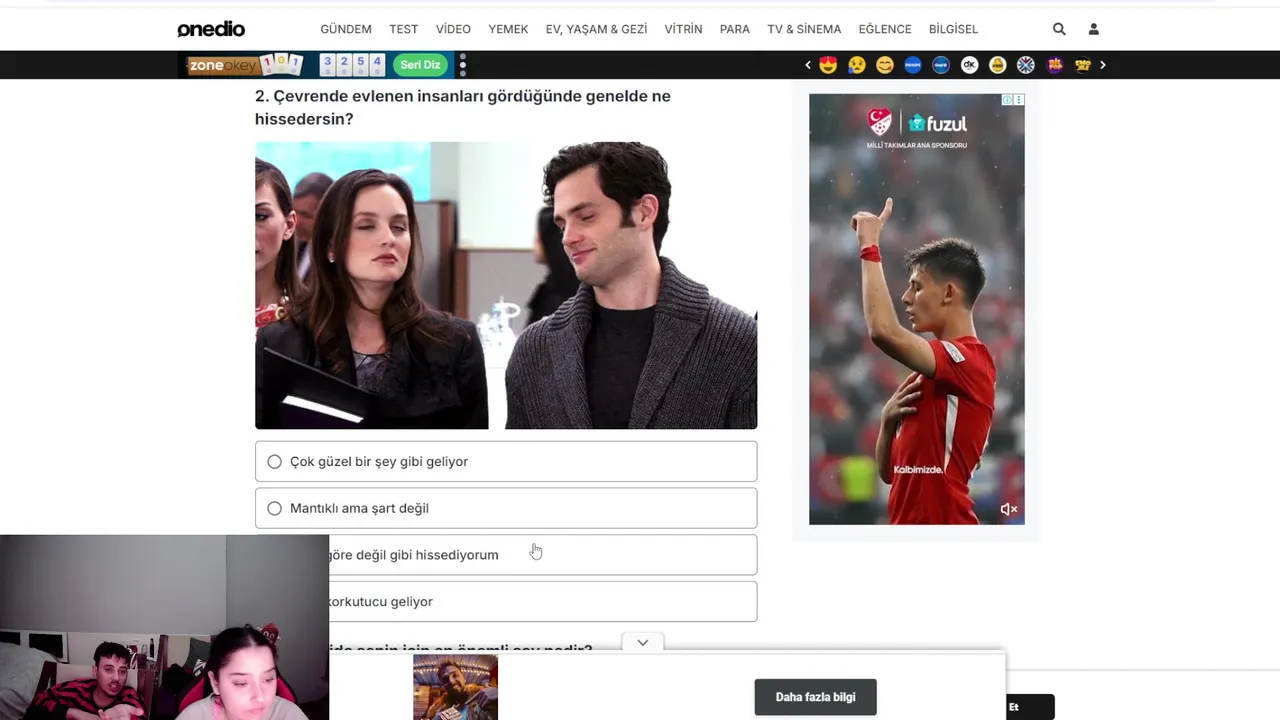Click right arrow of emoji carousel
The image size is (1280, 720).
(x=1103, y=65)
